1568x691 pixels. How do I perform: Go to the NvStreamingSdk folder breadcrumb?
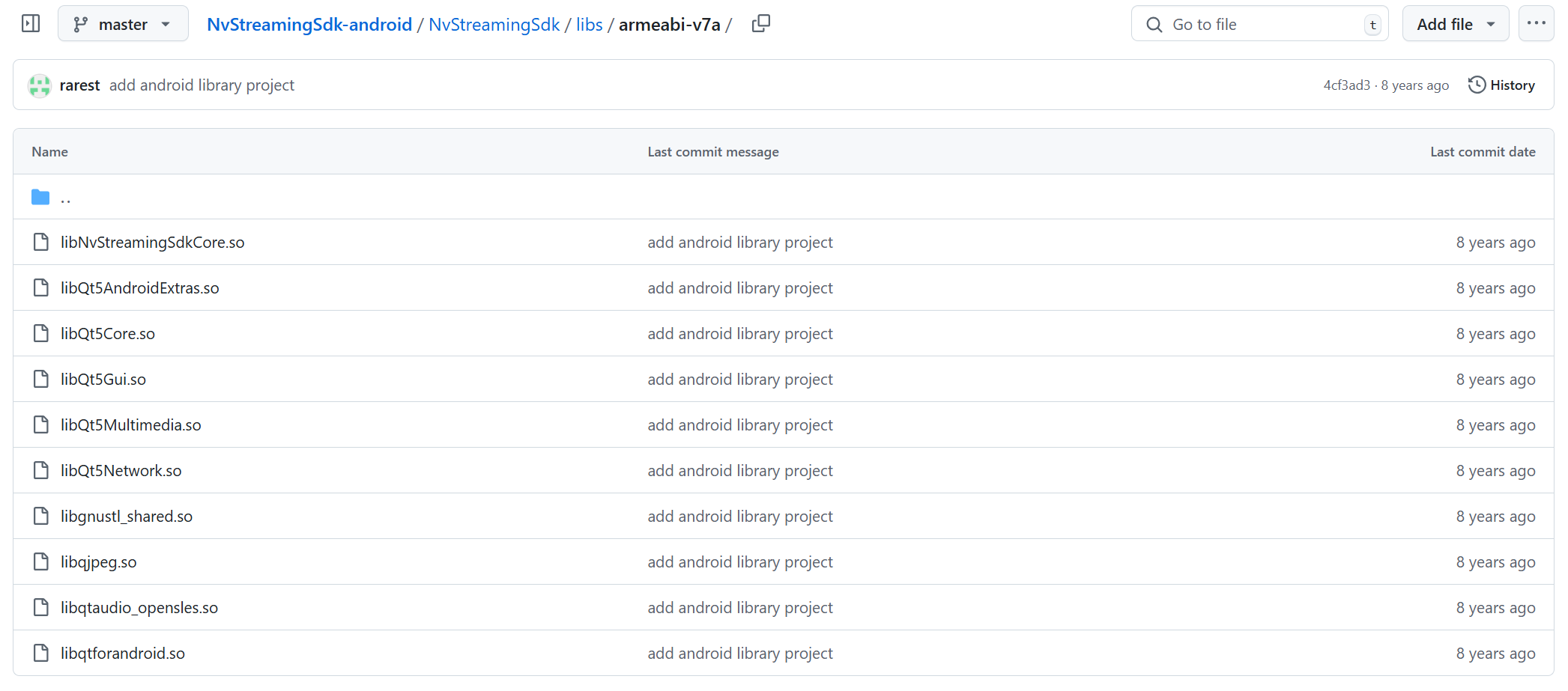coord(494,25)
